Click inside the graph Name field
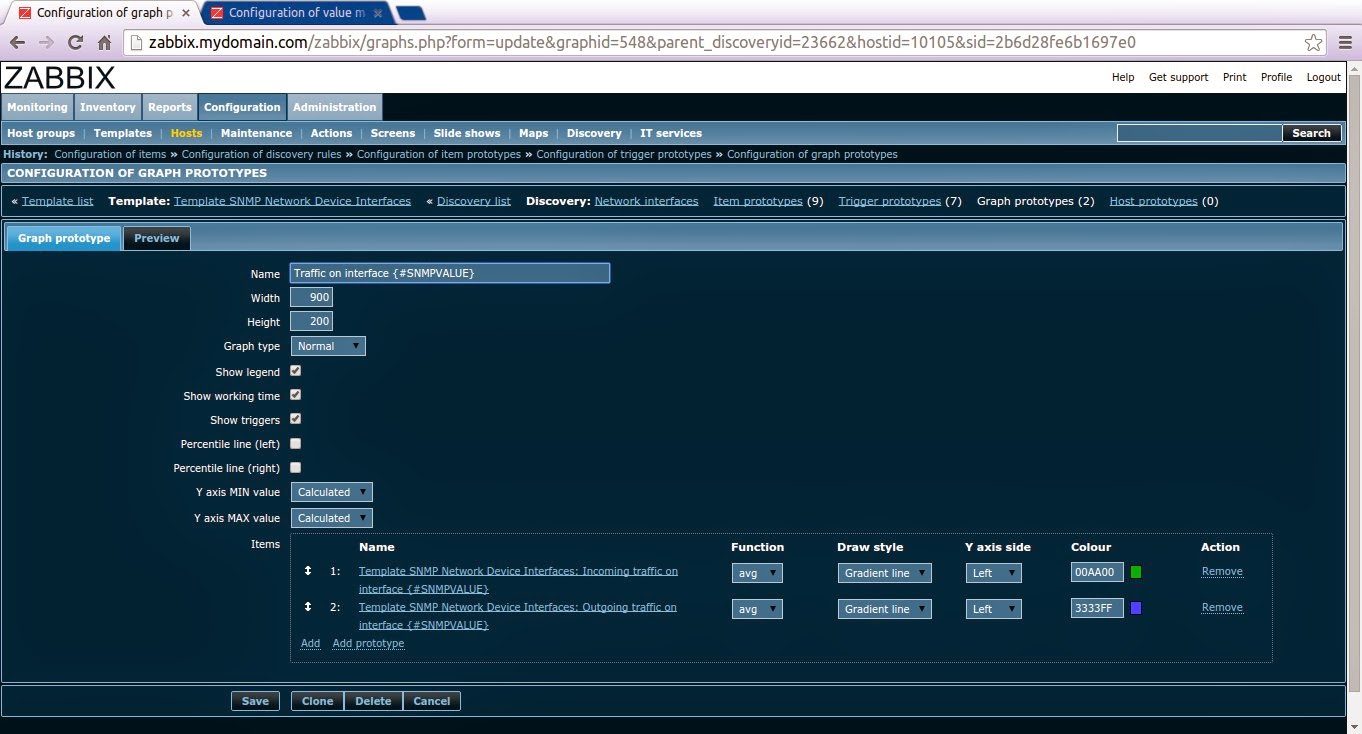Viewport: 1362px width, 734px height. pyautogui.click(x=449, y=272)
